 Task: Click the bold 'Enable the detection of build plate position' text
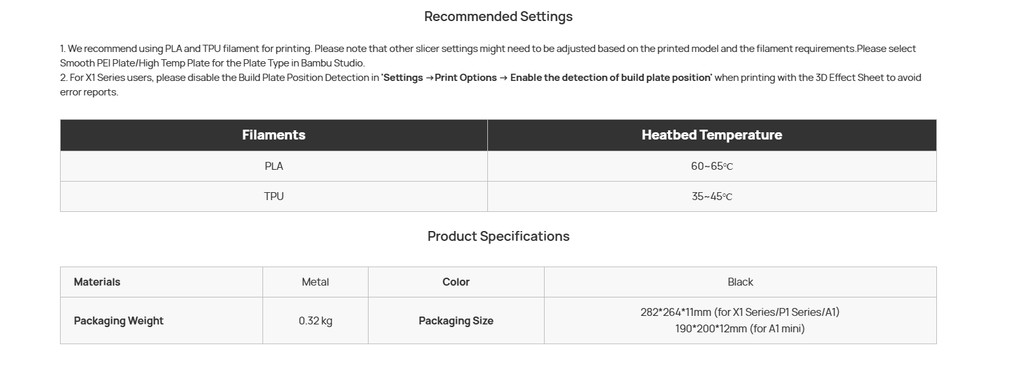(611, 77)
